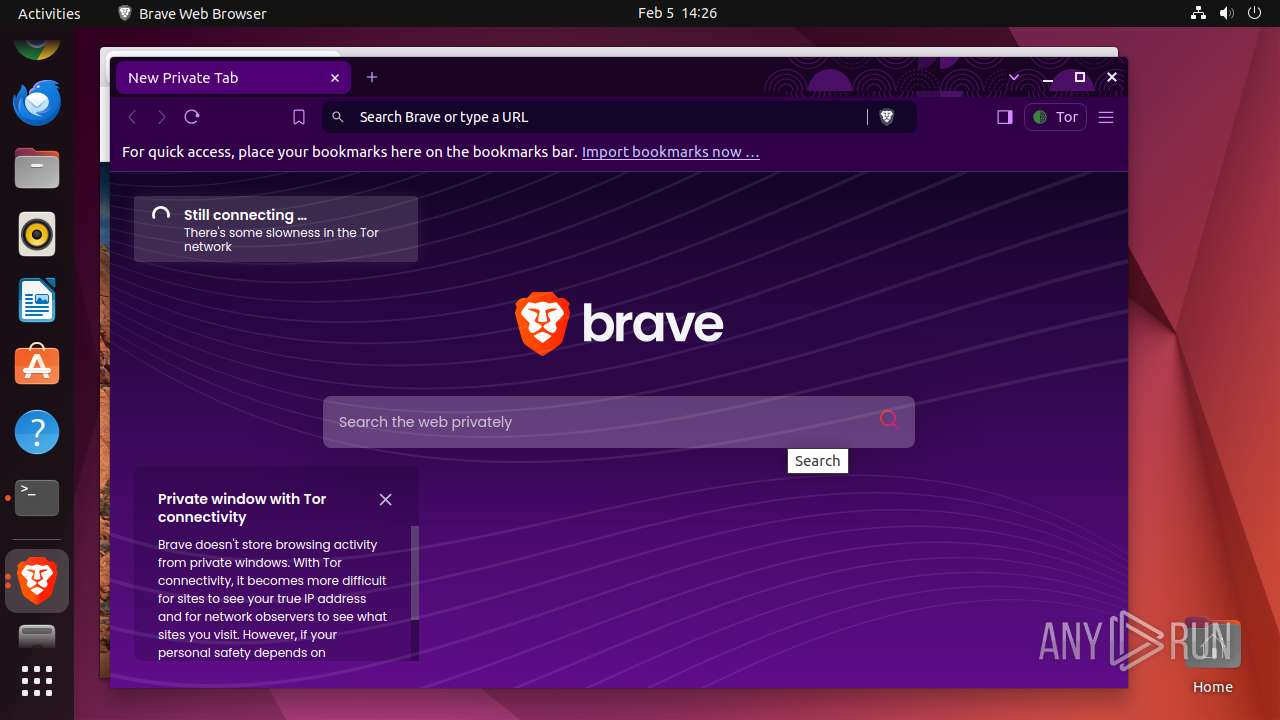Open Files from the dock
Screen dimensions: 1280x720
click(37, 168)
